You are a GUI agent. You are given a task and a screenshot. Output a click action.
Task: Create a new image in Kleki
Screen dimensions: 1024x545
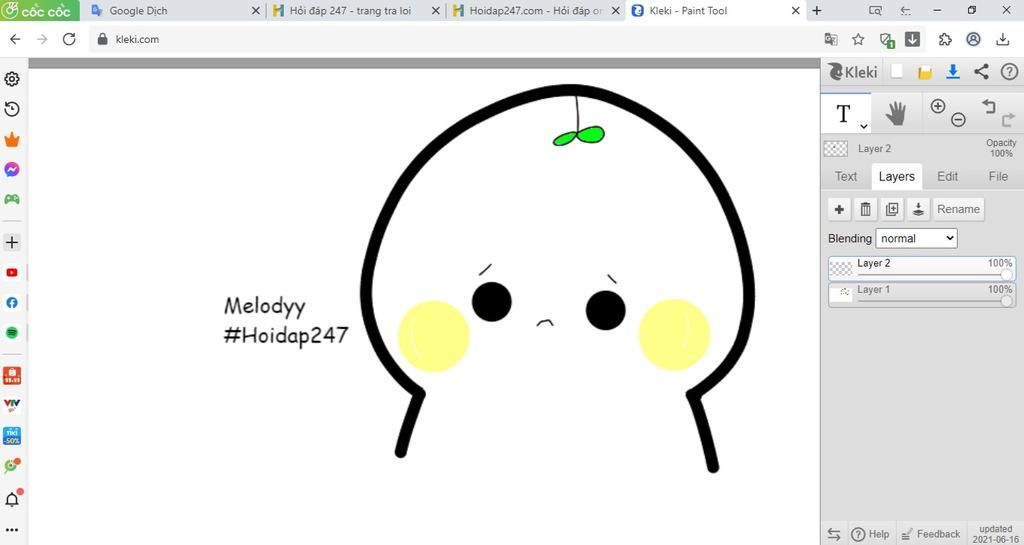(x=897, y=72)
